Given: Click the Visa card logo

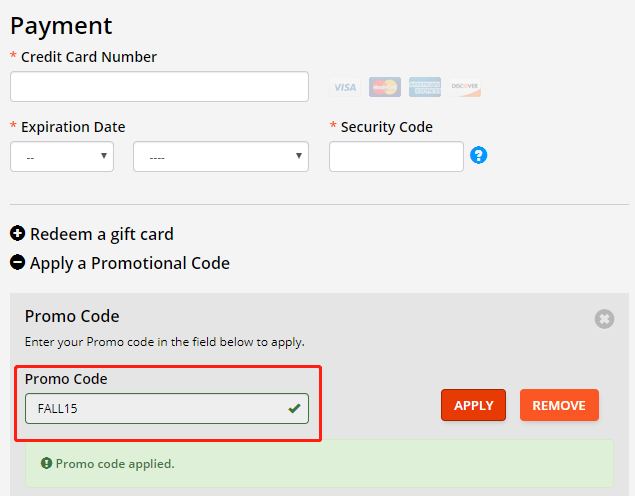Looking at the screenshot, I should click(x=345, y=87).
